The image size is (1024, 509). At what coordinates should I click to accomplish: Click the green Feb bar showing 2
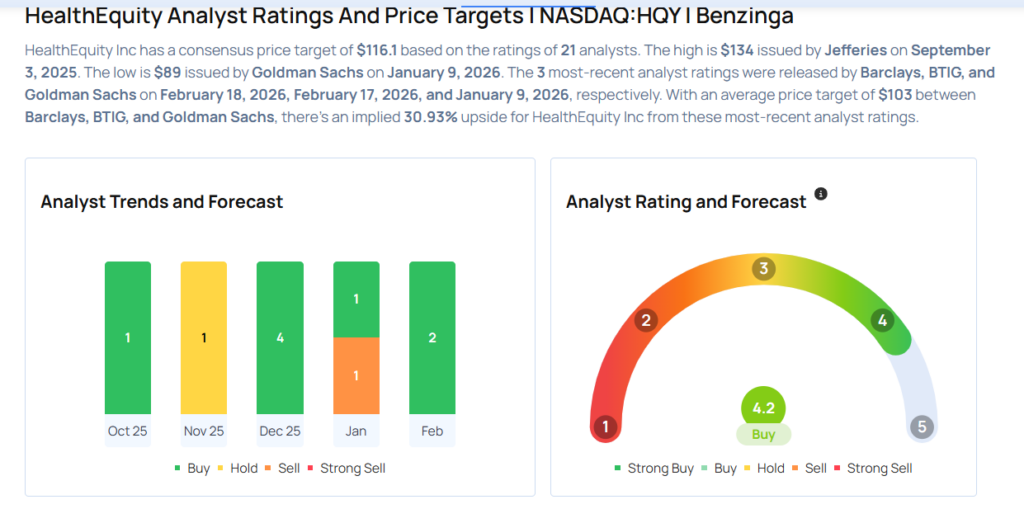click(x=432, y=338)
